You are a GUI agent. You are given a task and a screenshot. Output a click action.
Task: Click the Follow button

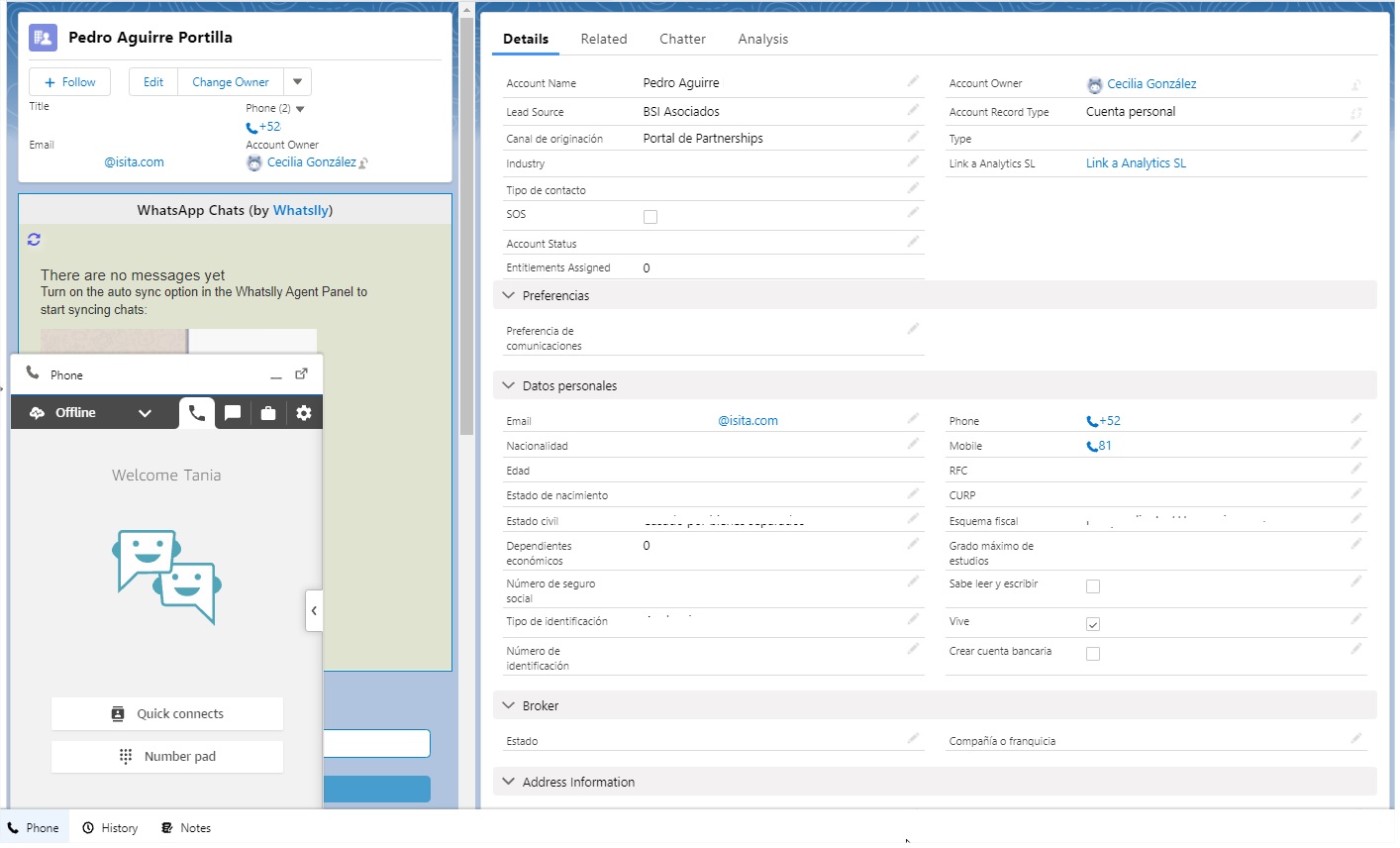coord(69,82)
